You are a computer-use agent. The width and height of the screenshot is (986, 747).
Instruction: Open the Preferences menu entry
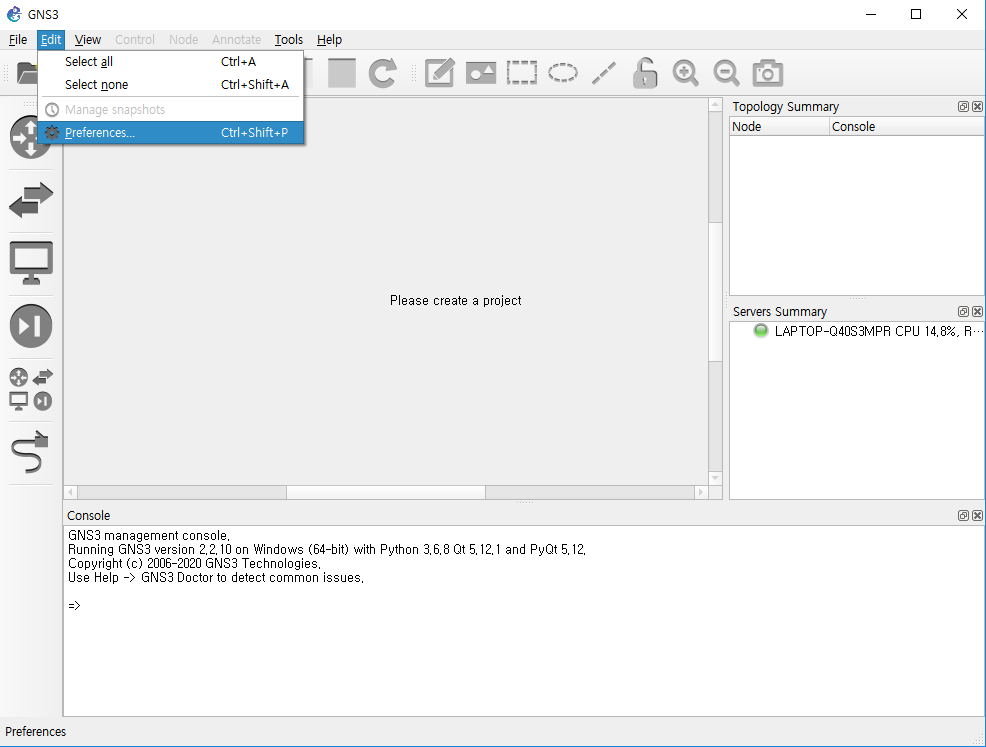(170, 133)
